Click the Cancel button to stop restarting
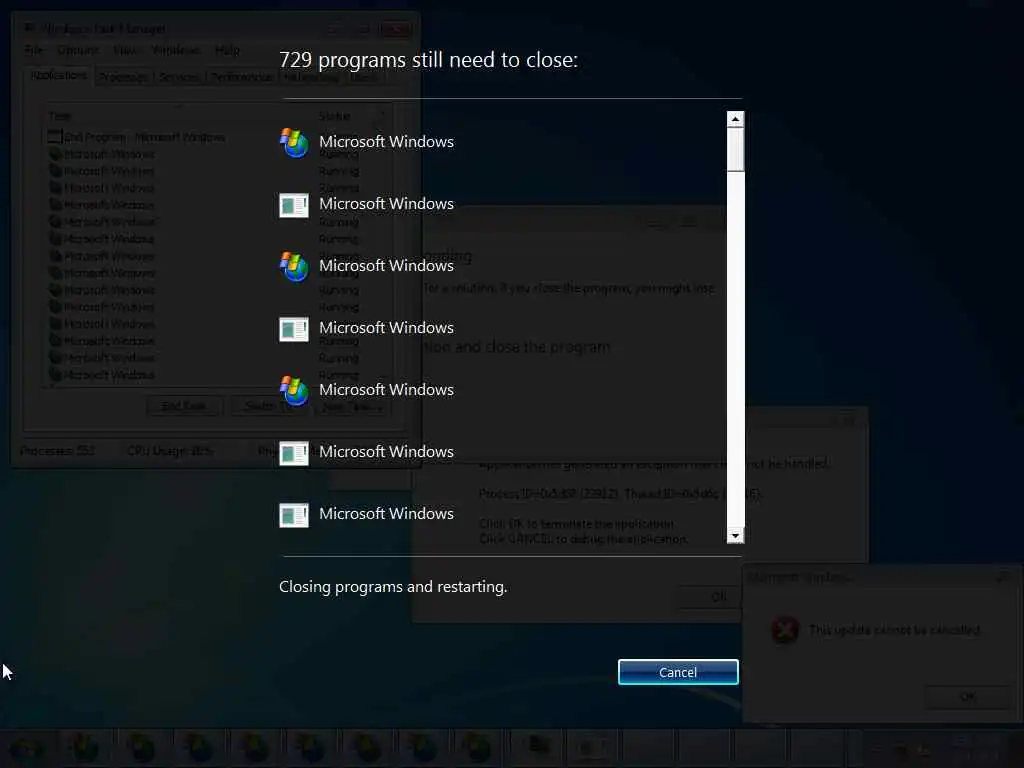The image size is (1024, 768). point(678,672)
